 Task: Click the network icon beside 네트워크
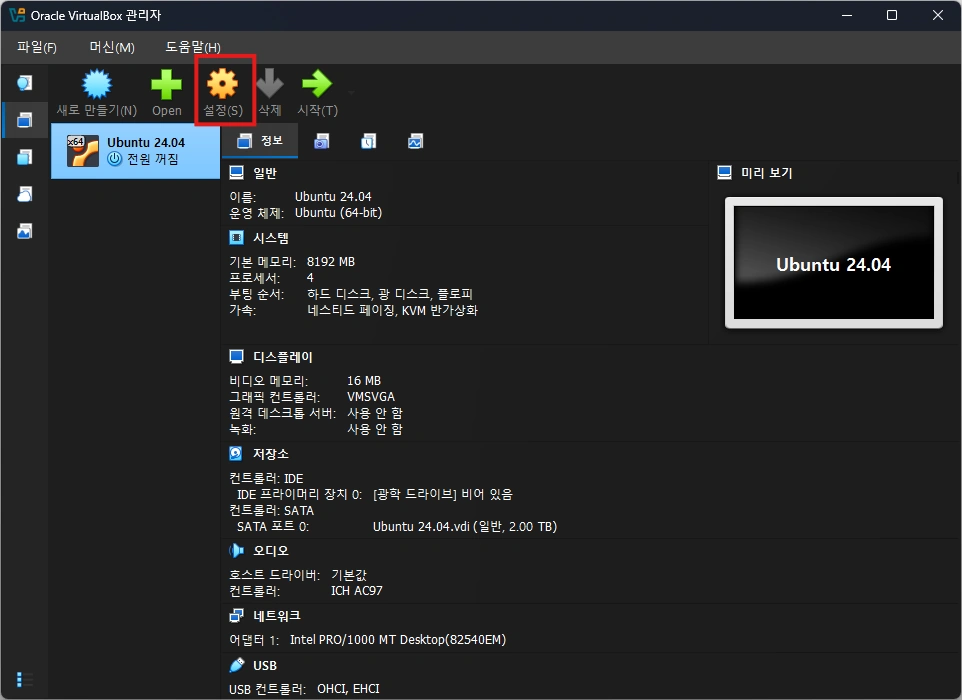coord(236,615)
